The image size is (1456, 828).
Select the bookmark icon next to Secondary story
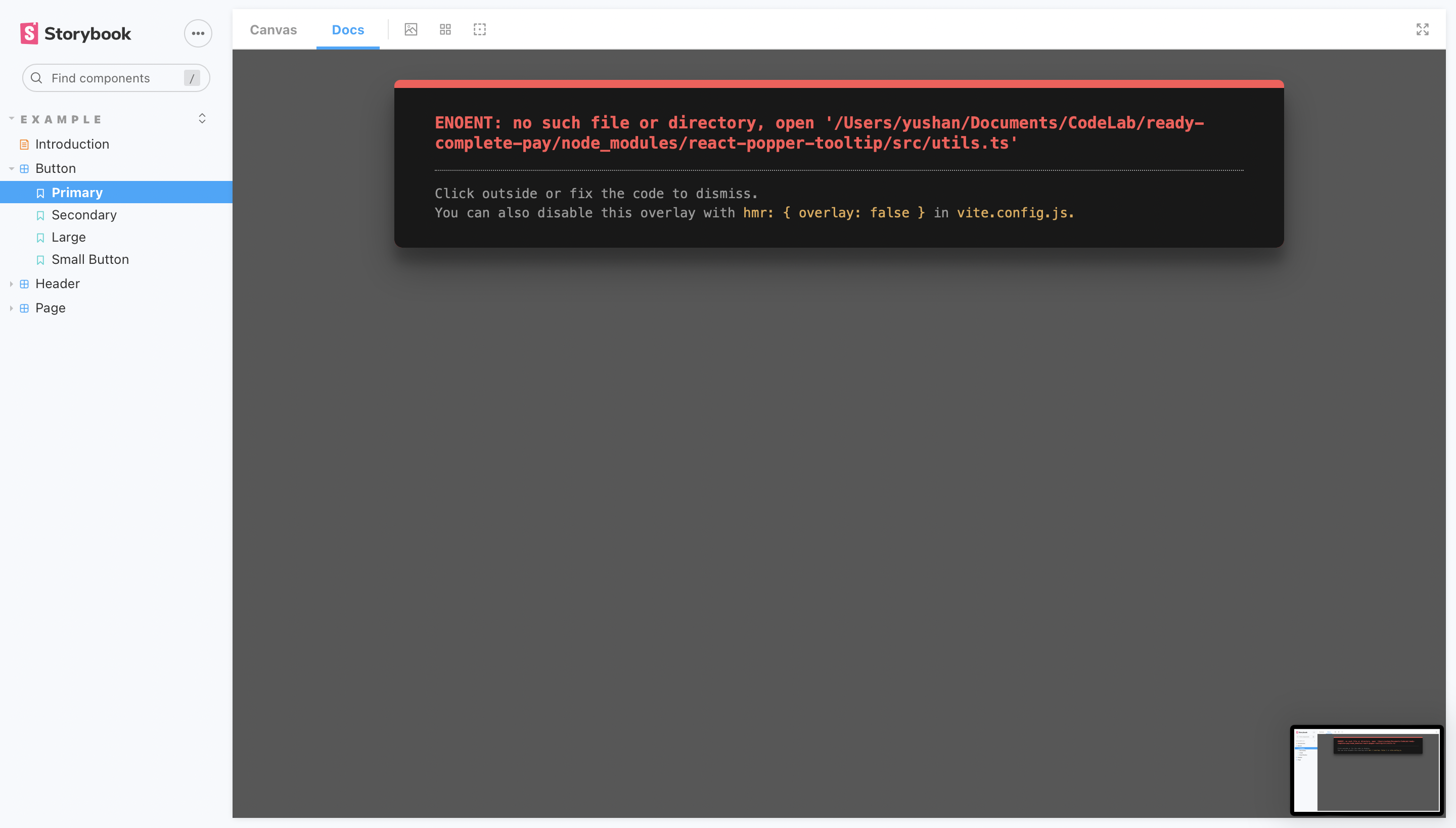[40, 215]
